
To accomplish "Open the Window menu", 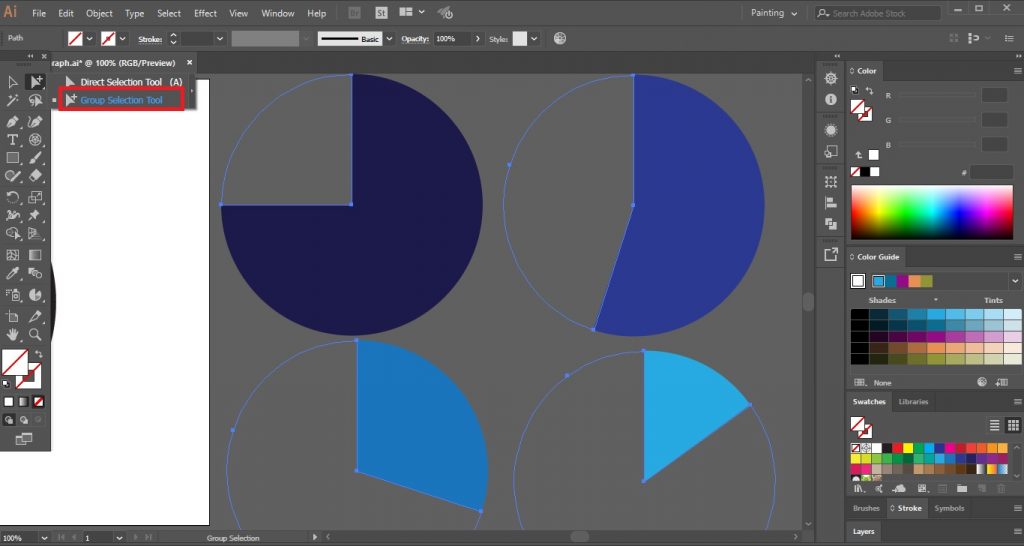I will click(x=278, y=13).
